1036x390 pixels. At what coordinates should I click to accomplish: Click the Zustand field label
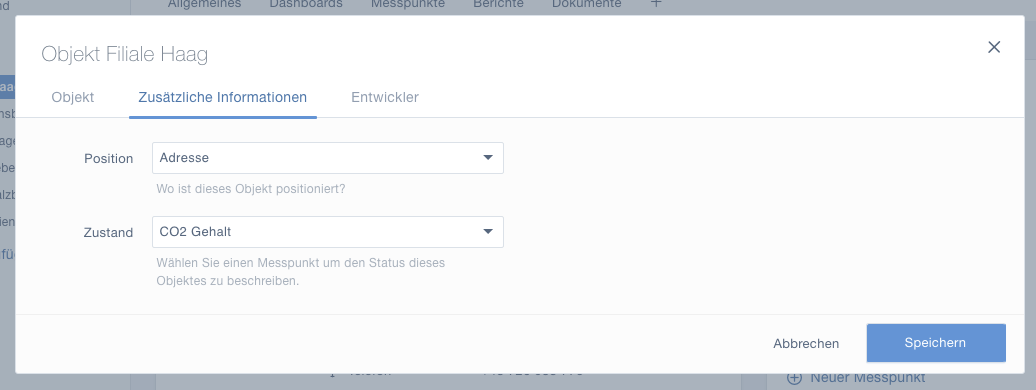[108, 233]
